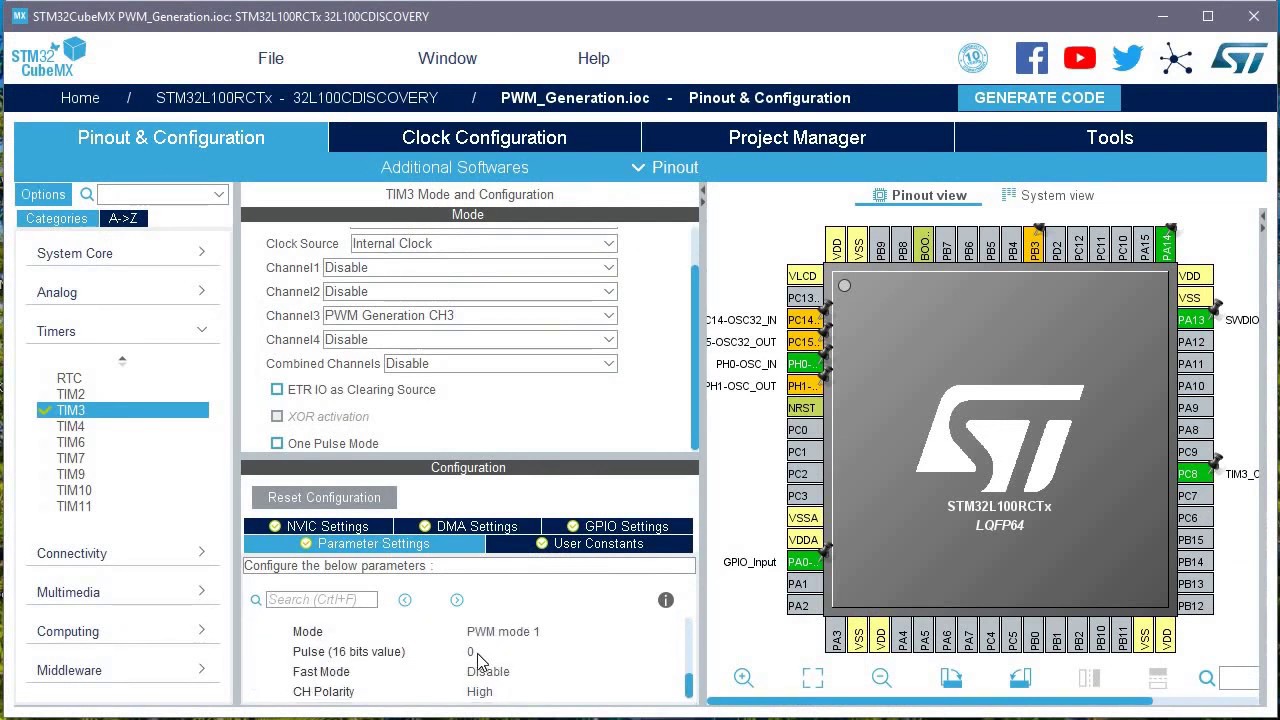Open Additional Softwares
Image resolution: width=1280 pixels, height=720 pixels.
tap(454, 167)
